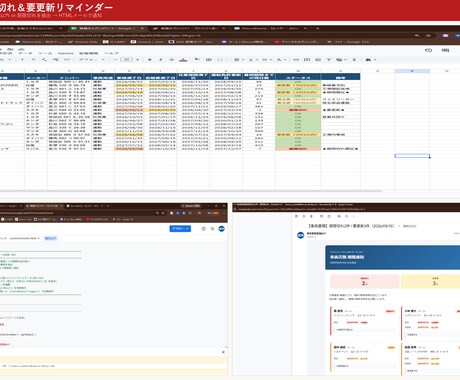The width and height of the screenshot is (460, 380).
Task: Open the help icon in Apps Script header
Action: pos(203,229)
